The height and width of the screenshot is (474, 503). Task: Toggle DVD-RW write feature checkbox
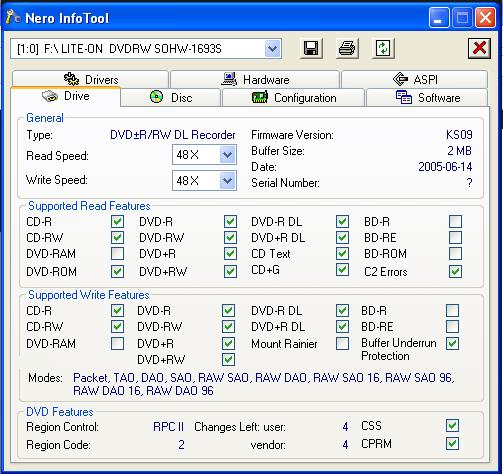pyautogui.click(x=228, y=326)
